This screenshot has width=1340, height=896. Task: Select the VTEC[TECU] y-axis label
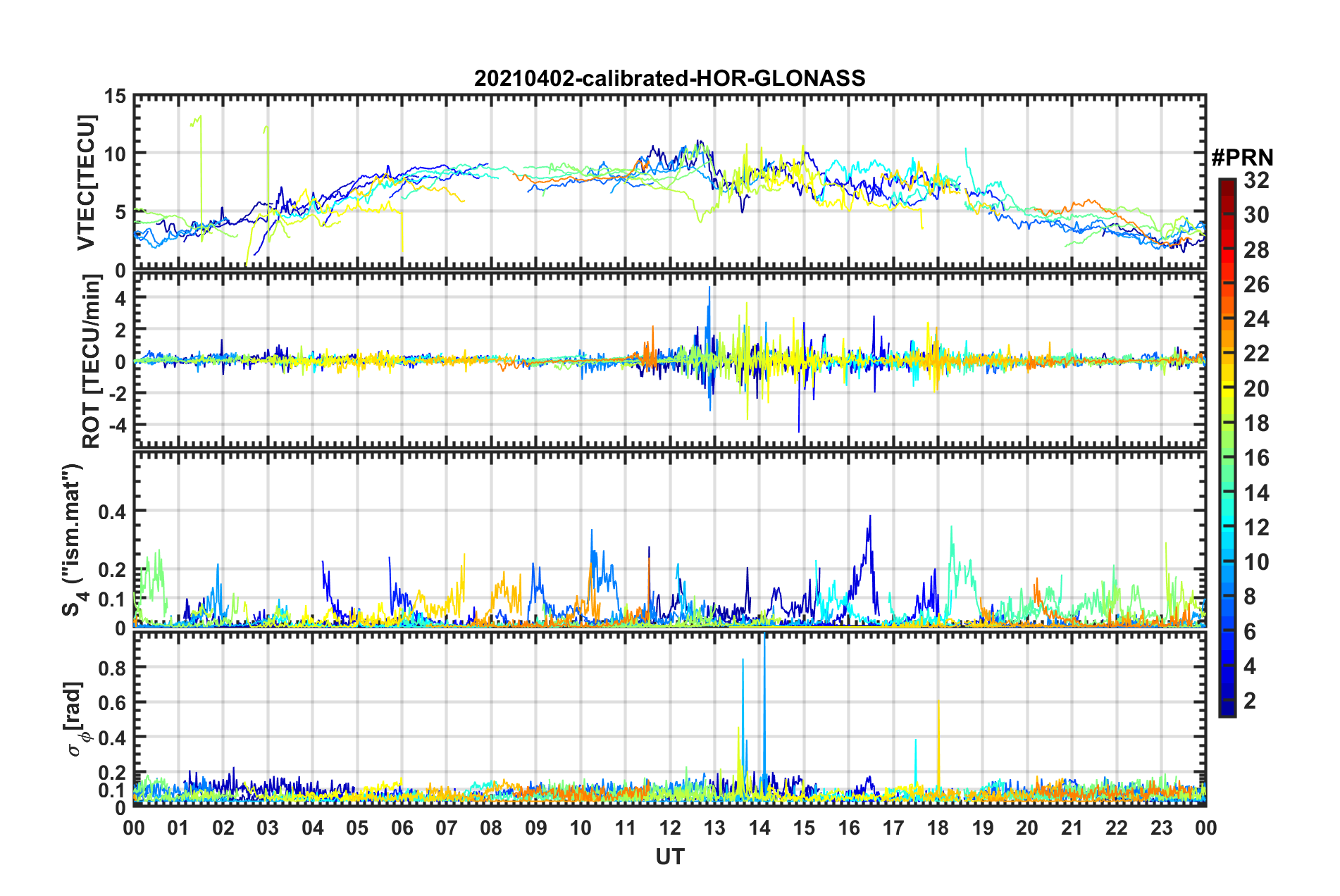click(86, 183)
